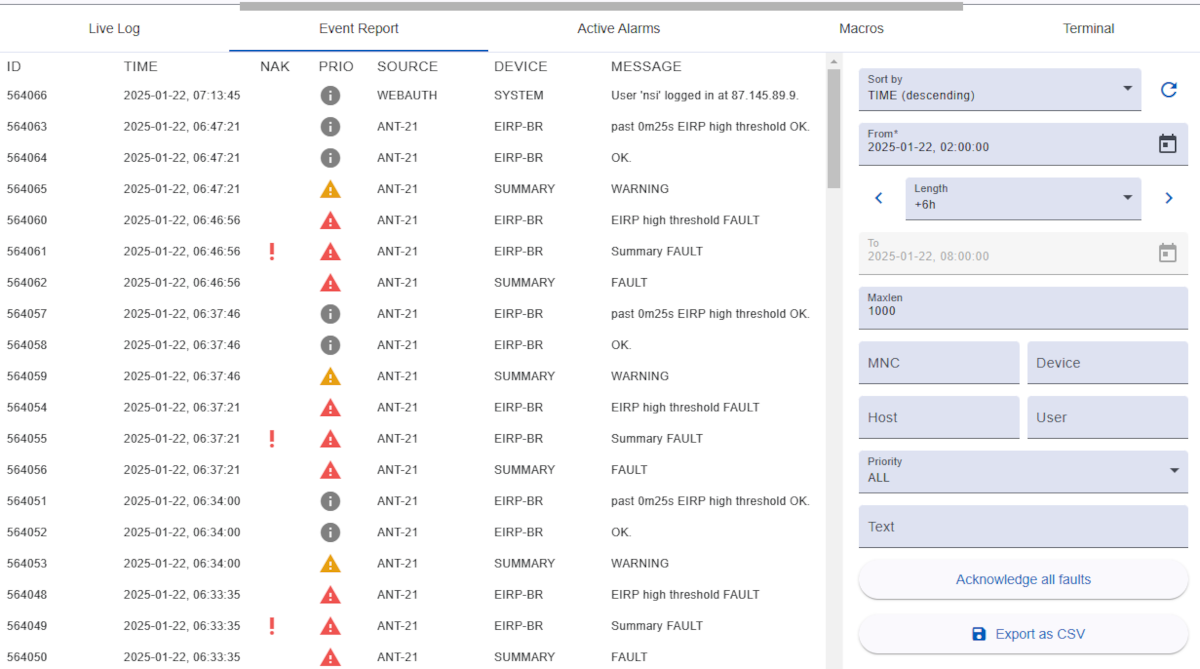Viewport: 1200px width, 669px height.
Task: Click the next time window arrow
Action: pyautogui.click(x=1168, y=198)
